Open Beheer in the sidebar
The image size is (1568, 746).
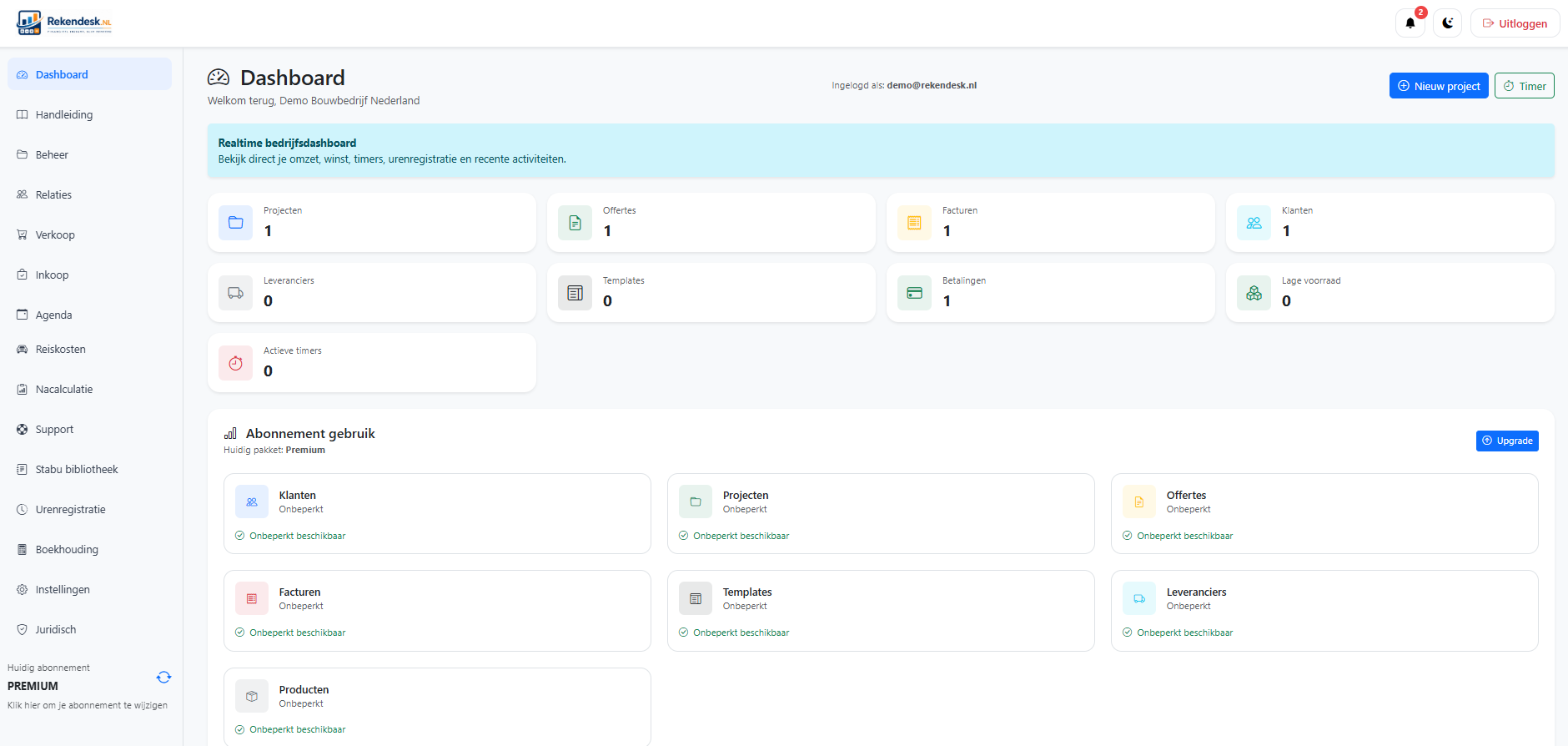89,154
